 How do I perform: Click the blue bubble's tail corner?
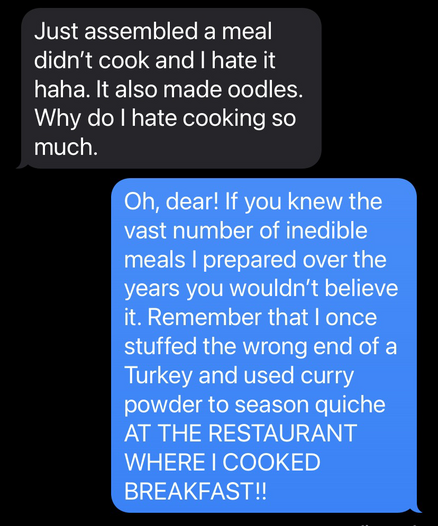(417, 509)
